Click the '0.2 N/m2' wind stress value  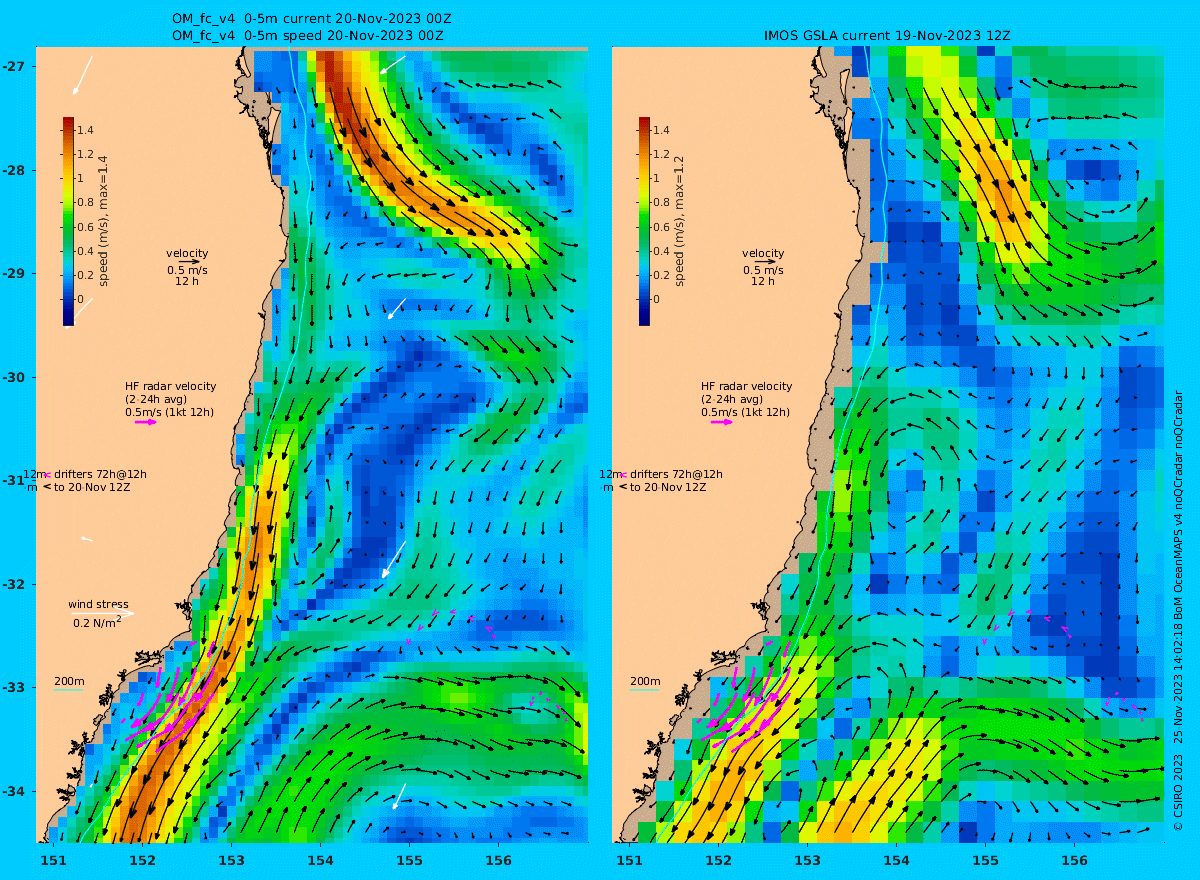(x=97, y=622)
